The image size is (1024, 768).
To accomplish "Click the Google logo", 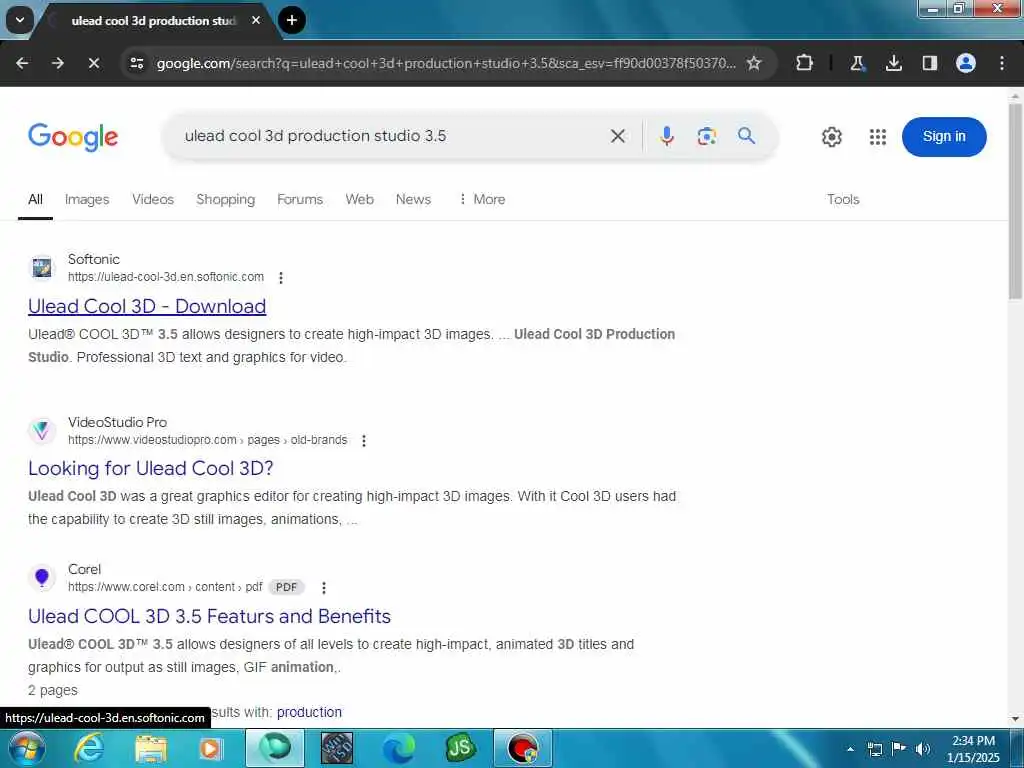I will tap(73, 136).
